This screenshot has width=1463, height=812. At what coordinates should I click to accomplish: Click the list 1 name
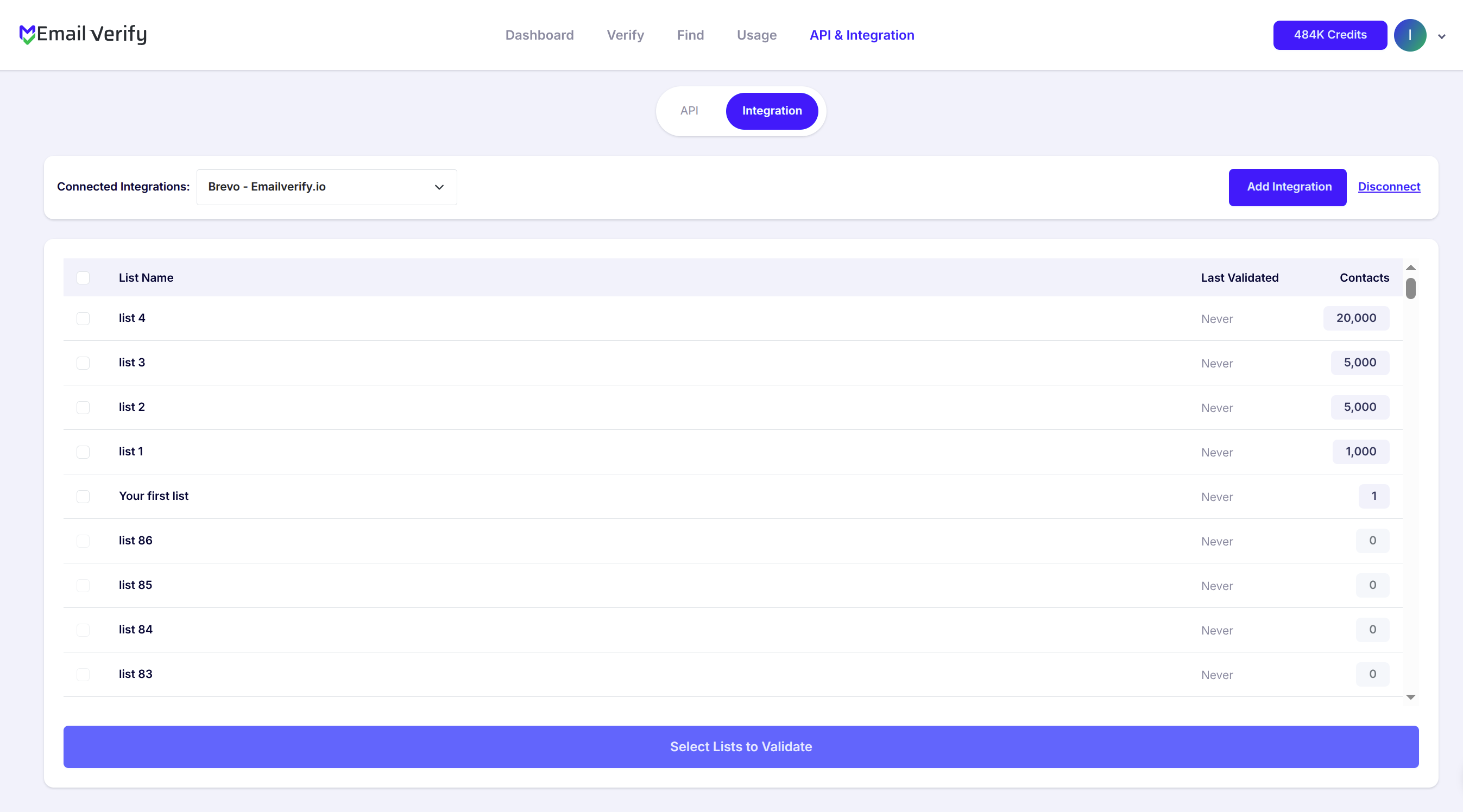point(131,452)
